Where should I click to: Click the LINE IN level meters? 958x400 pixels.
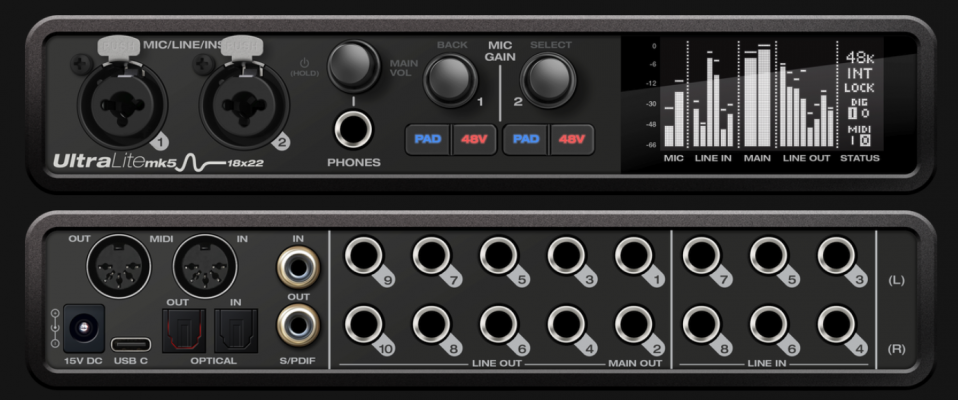(713, 101)
